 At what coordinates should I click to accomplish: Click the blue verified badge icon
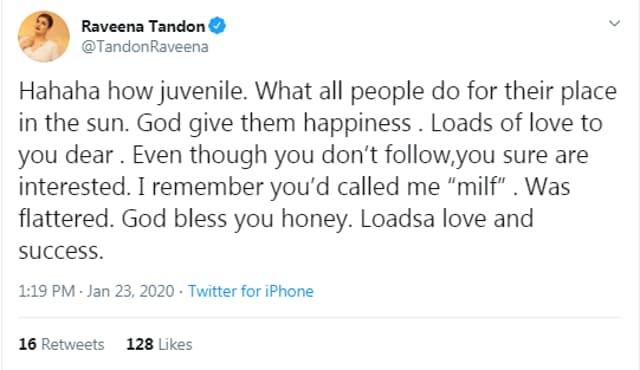tap(217, 26)
